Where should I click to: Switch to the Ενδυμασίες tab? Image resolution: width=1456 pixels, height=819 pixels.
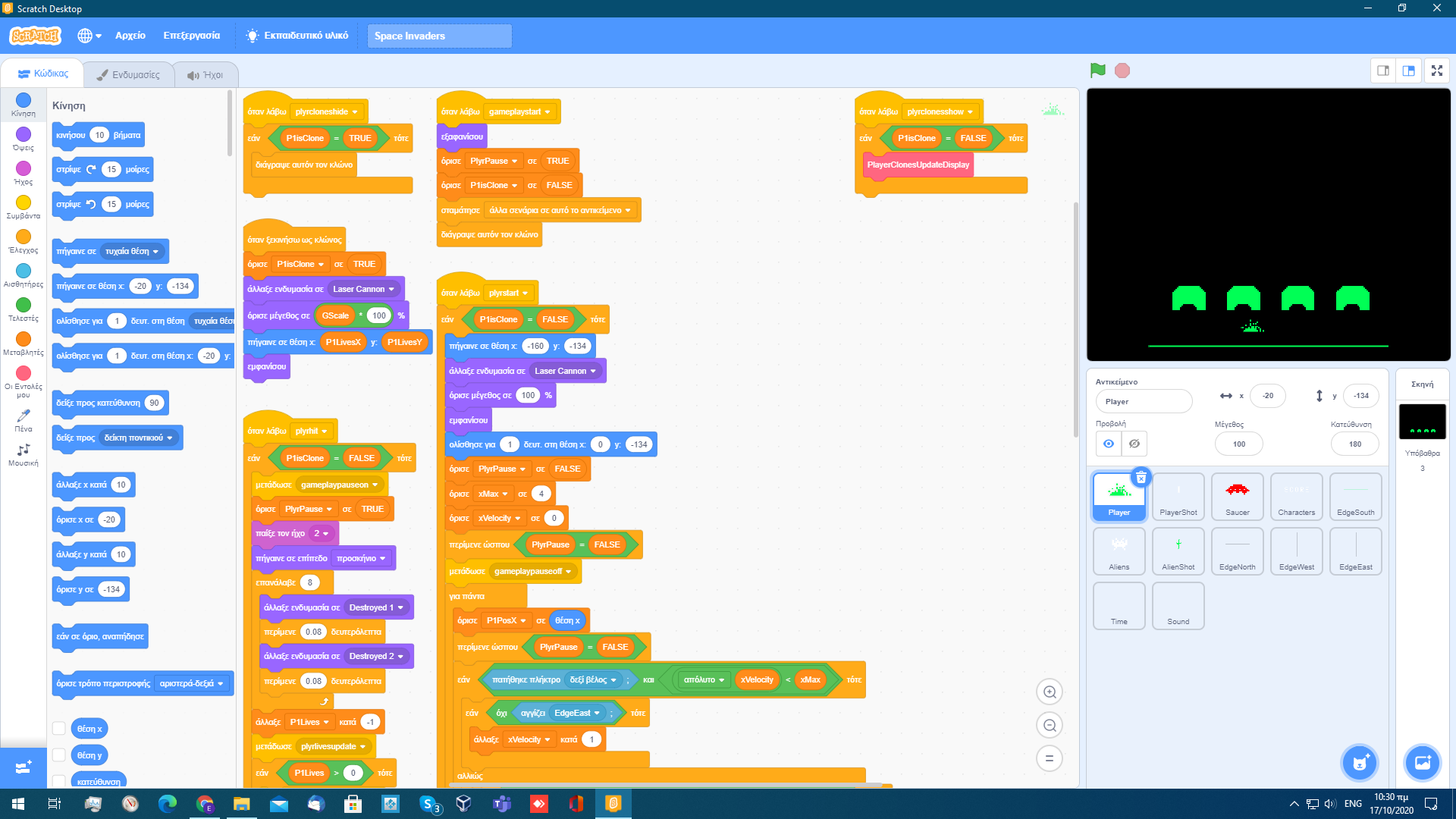pos(128,74)
